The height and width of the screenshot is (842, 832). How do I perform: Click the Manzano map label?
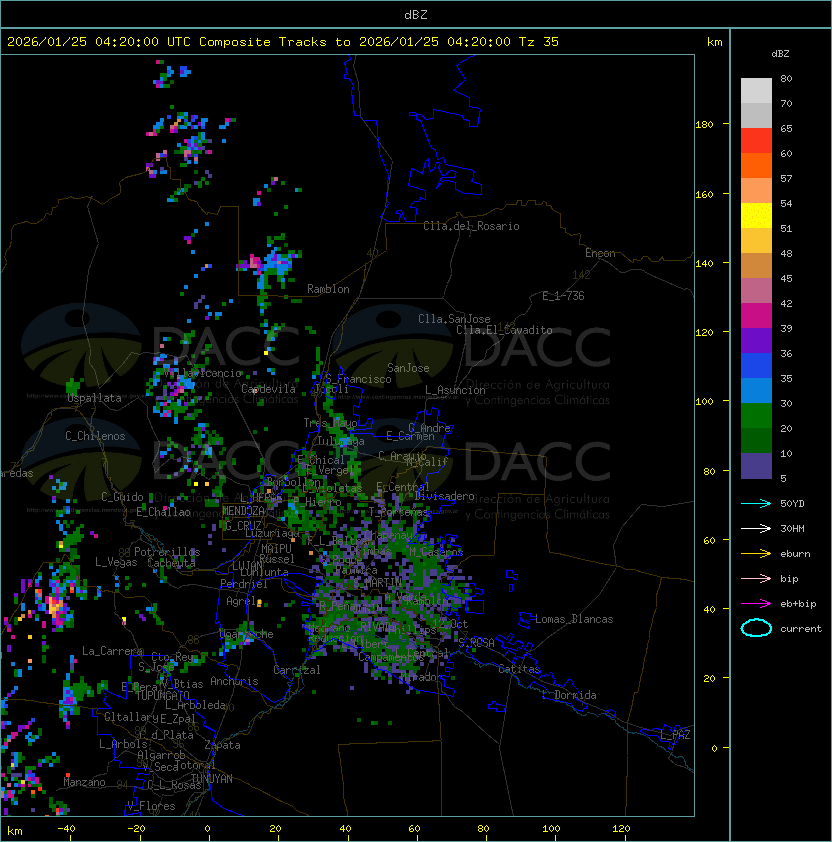[x=84, y=782]
